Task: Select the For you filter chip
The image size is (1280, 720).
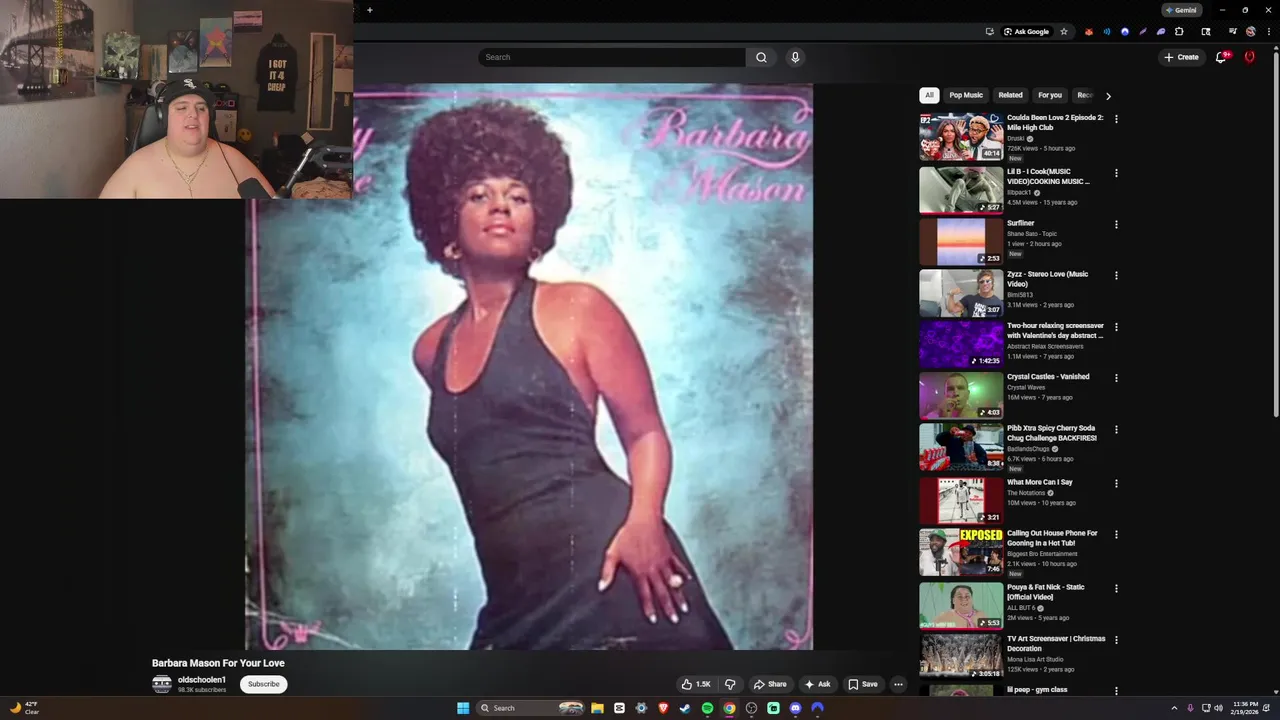Action: coord(1050,95)
